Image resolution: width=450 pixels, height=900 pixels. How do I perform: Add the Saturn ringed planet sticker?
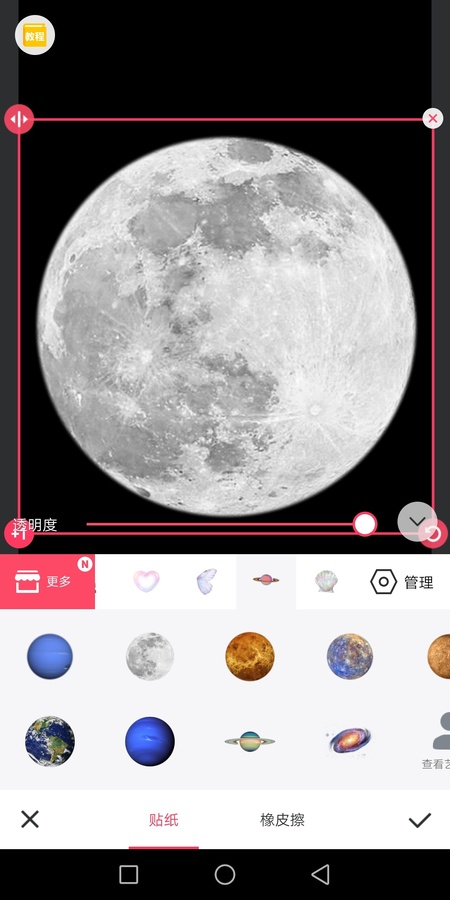[x=250, y=741]
